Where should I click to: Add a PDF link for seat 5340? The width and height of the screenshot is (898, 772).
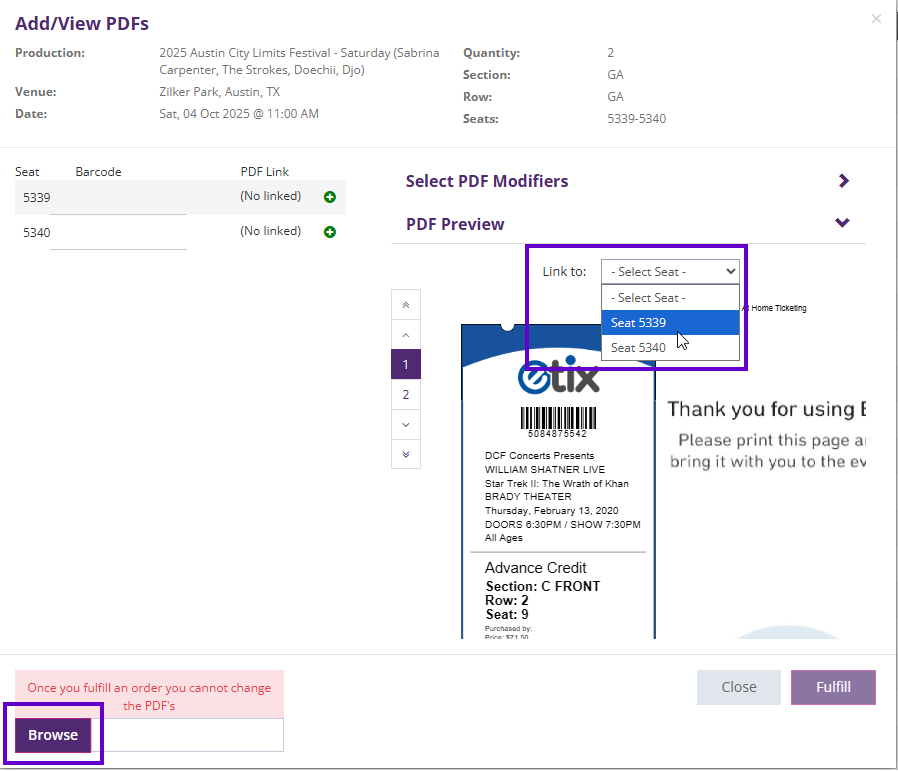[330, 232]
